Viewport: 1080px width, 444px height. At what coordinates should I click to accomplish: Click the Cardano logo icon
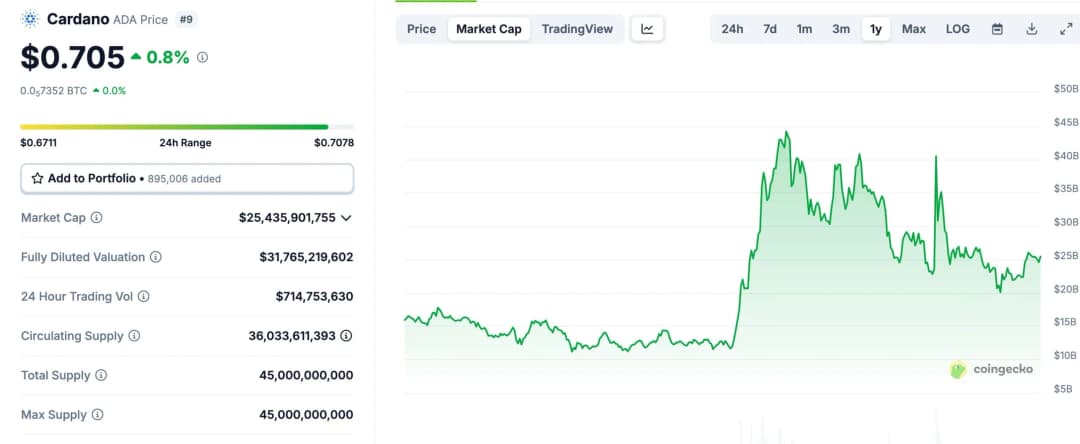point(31,19)
